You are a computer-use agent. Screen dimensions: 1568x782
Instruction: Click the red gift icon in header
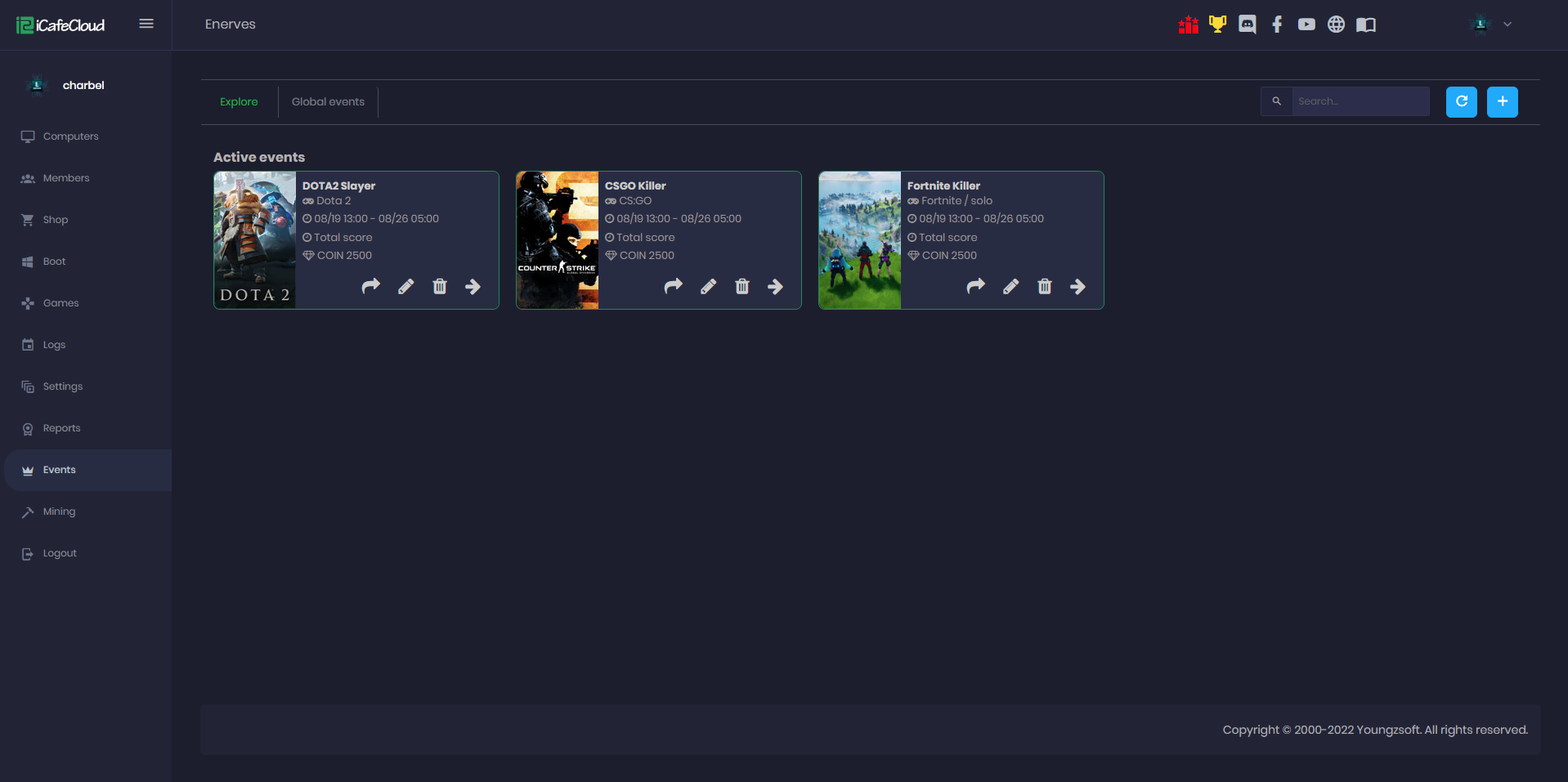coord(1188,25)
